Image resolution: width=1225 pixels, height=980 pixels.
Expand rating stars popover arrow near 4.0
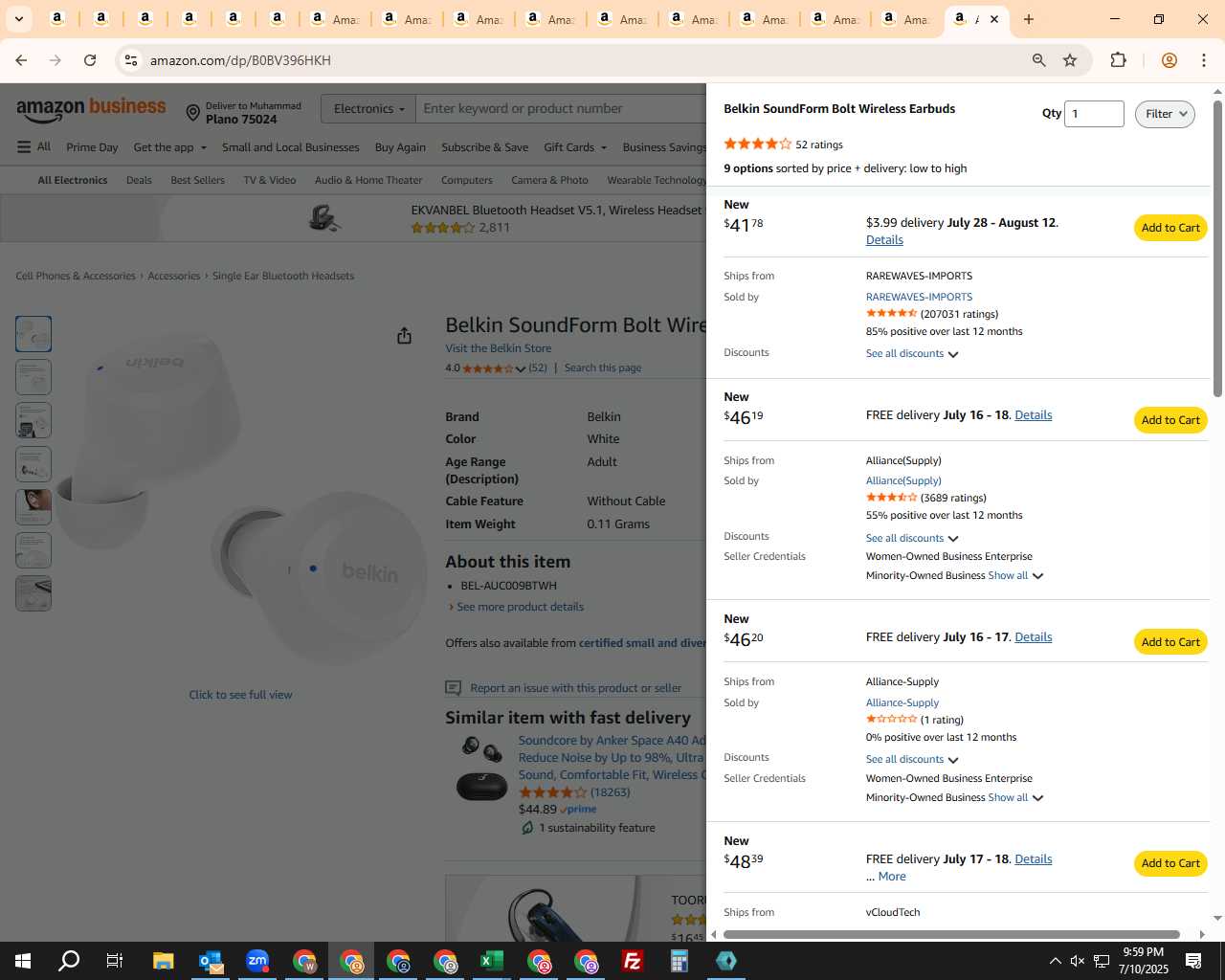click(x=521, y=368)
